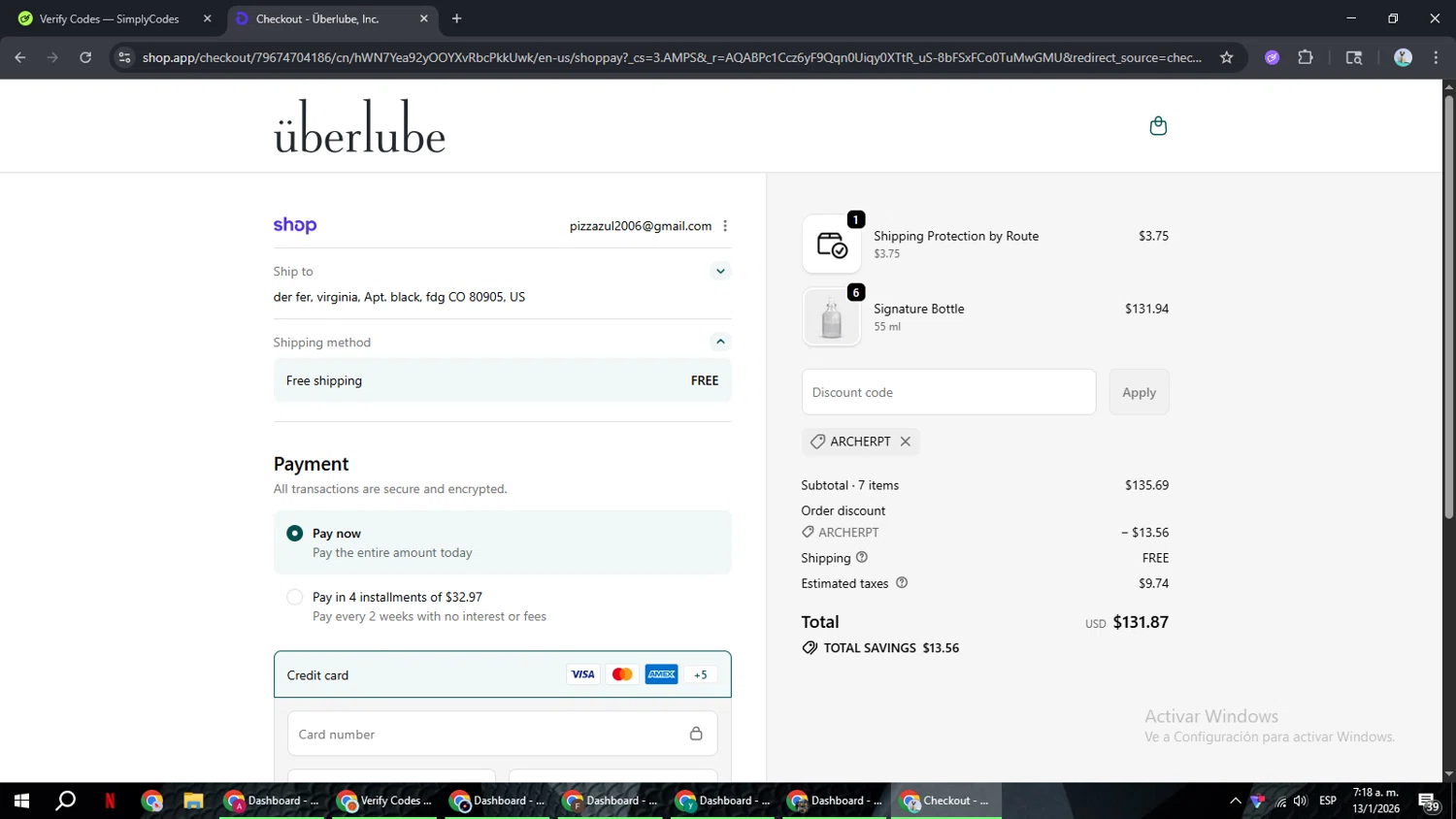Remove the ARCHERPT discount code tag
Viewport: 1456px width, 819px height.
(x=906, y=442)
